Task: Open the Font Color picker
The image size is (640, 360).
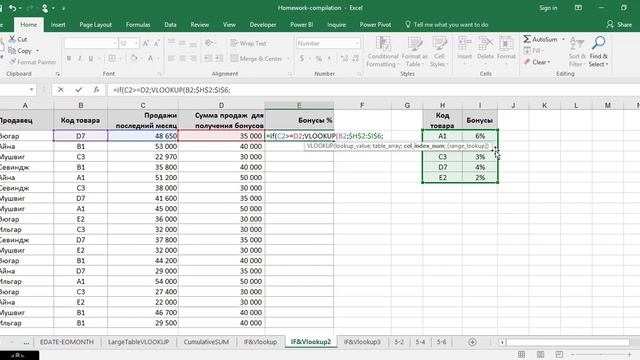Action: tap(152, 59)
